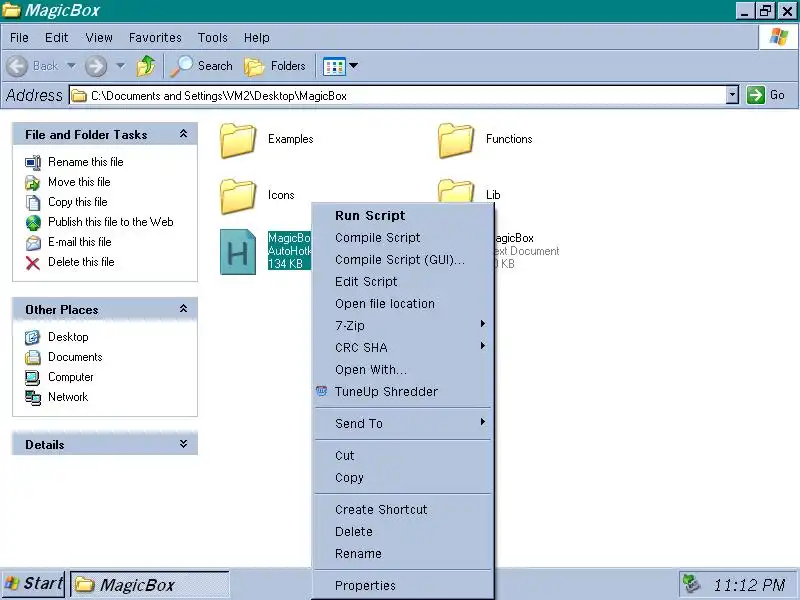Expand the Address bar dropdown
The image size is (800, 600).
[x=732, y=95]
